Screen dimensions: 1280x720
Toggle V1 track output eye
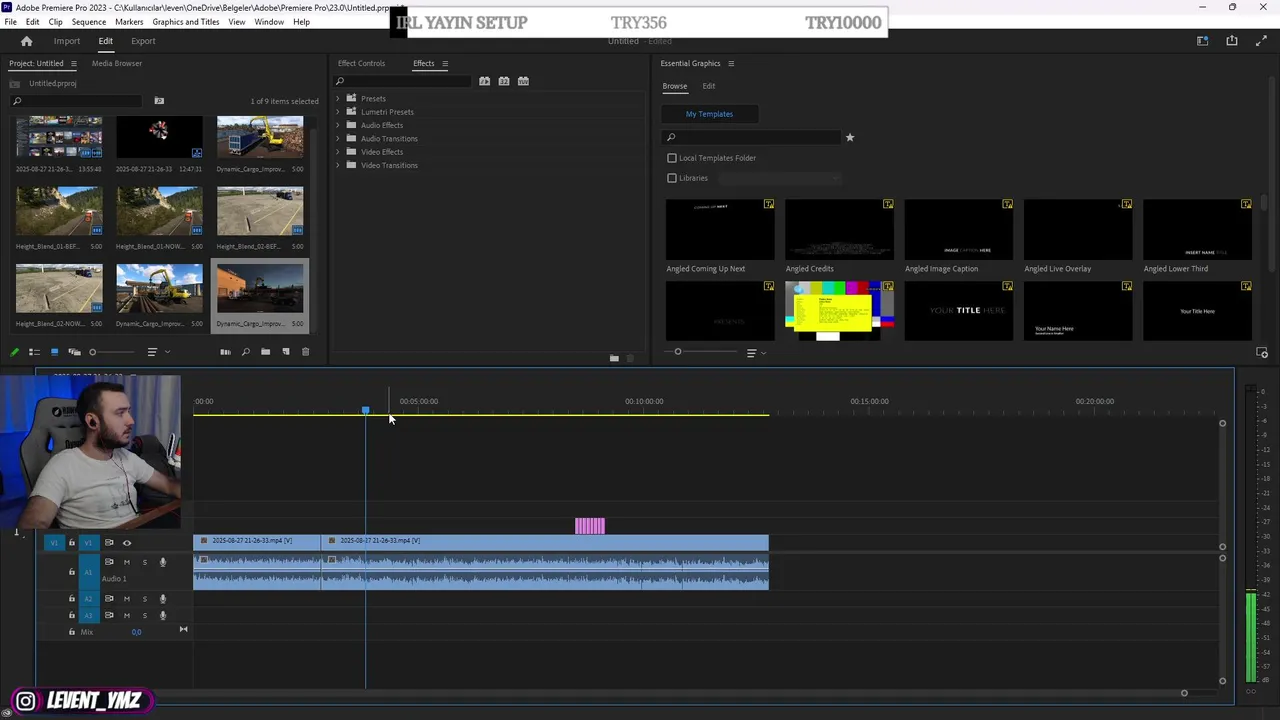127,543
